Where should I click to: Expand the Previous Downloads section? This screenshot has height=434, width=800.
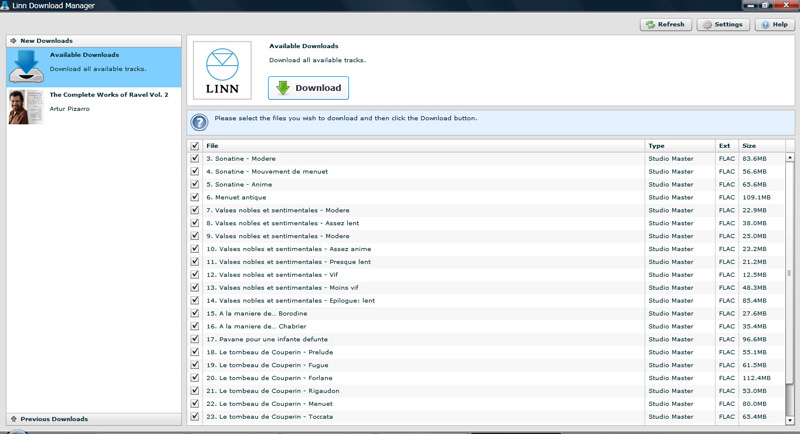click(x=13, y=419)
